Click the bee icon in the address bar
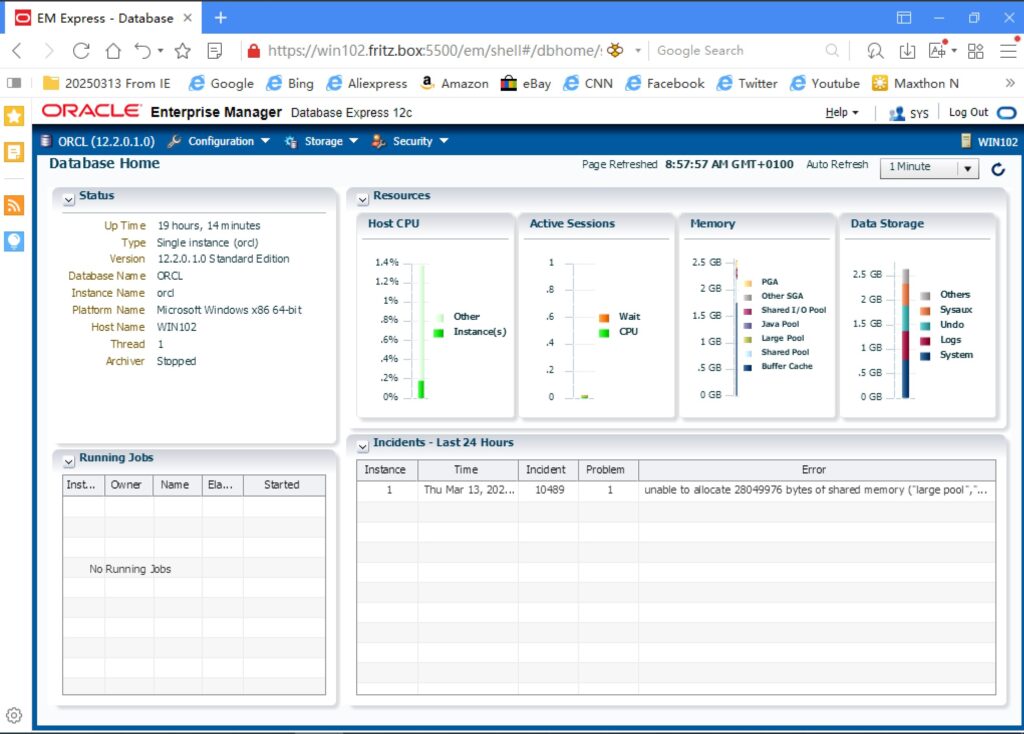 click(615, 50)
